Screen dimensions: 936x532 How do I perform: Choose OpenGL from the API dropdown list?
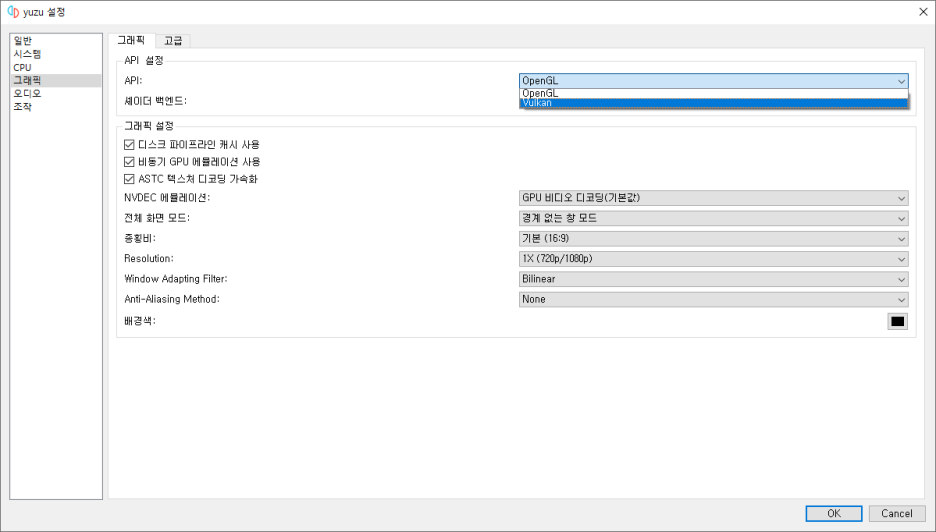tap(713, 93)
